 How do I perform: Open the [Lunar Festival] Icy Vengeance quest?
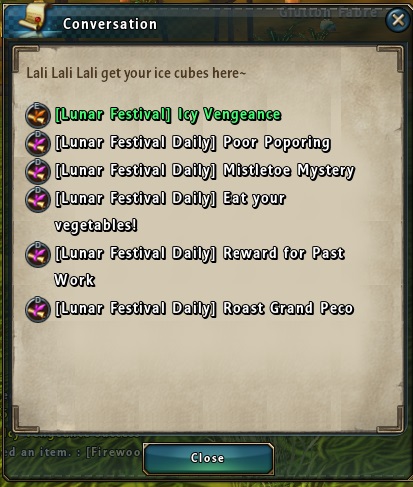pos(168,115)
